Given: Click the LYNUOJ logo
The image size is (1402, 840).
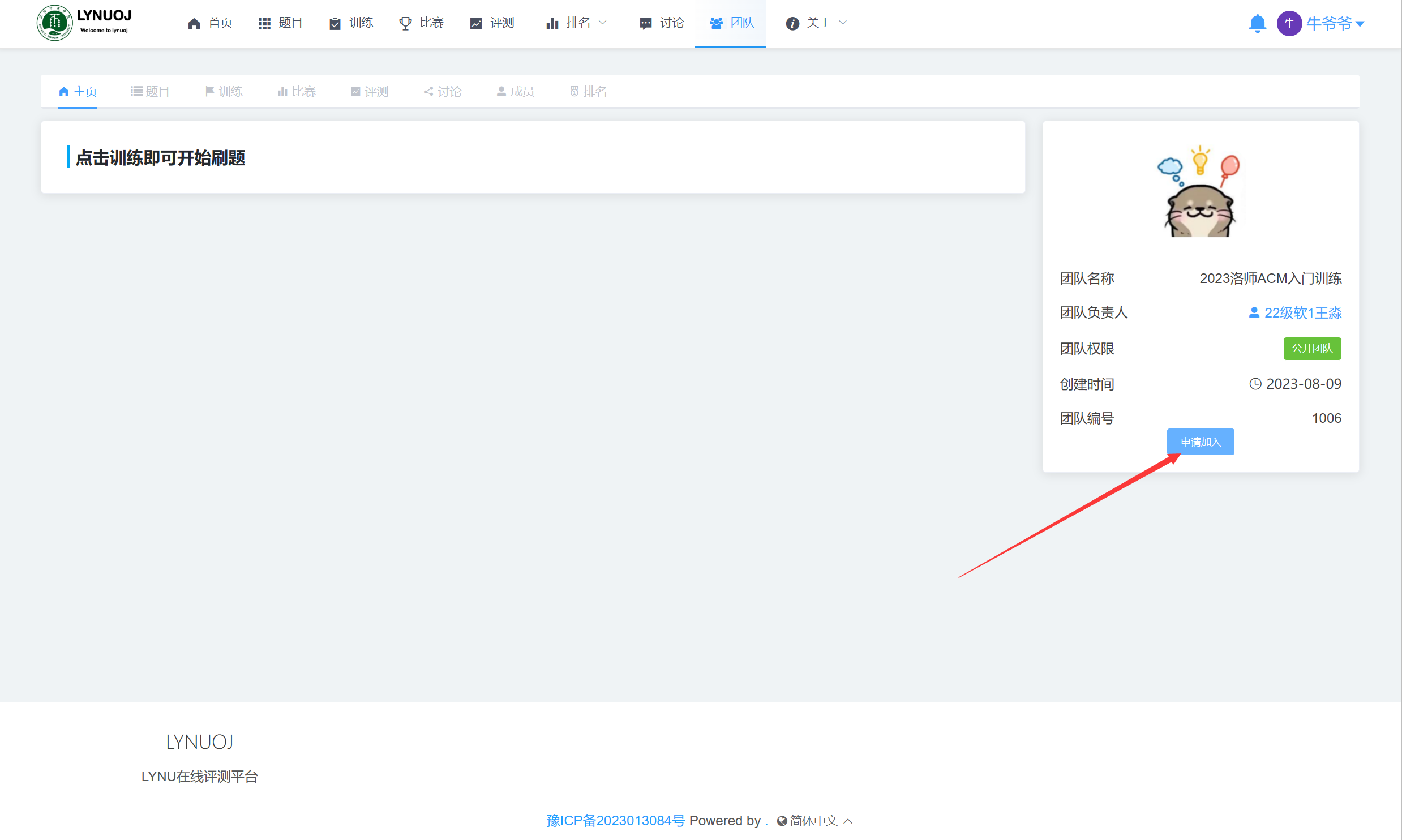Looking at the screenshot, I should (x=85, y=23).
